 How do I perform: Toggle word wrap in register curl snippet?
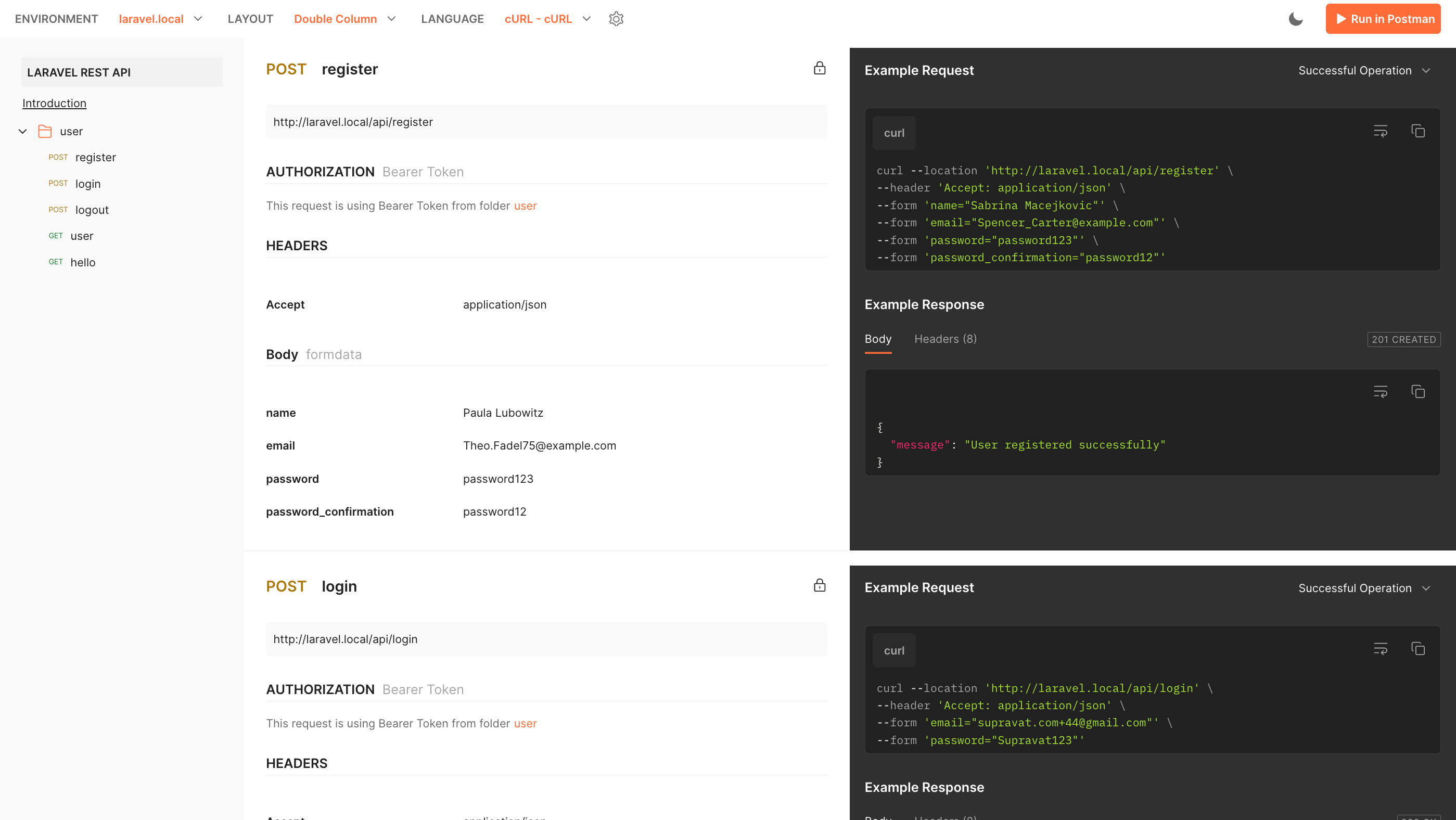tap(1380, 131)
